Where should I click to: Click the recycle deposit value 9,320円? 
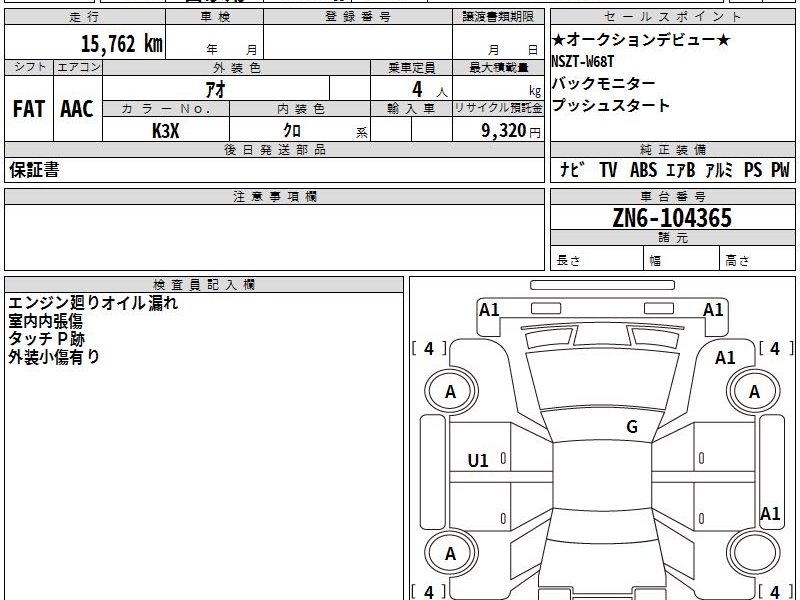click(510, 131)
